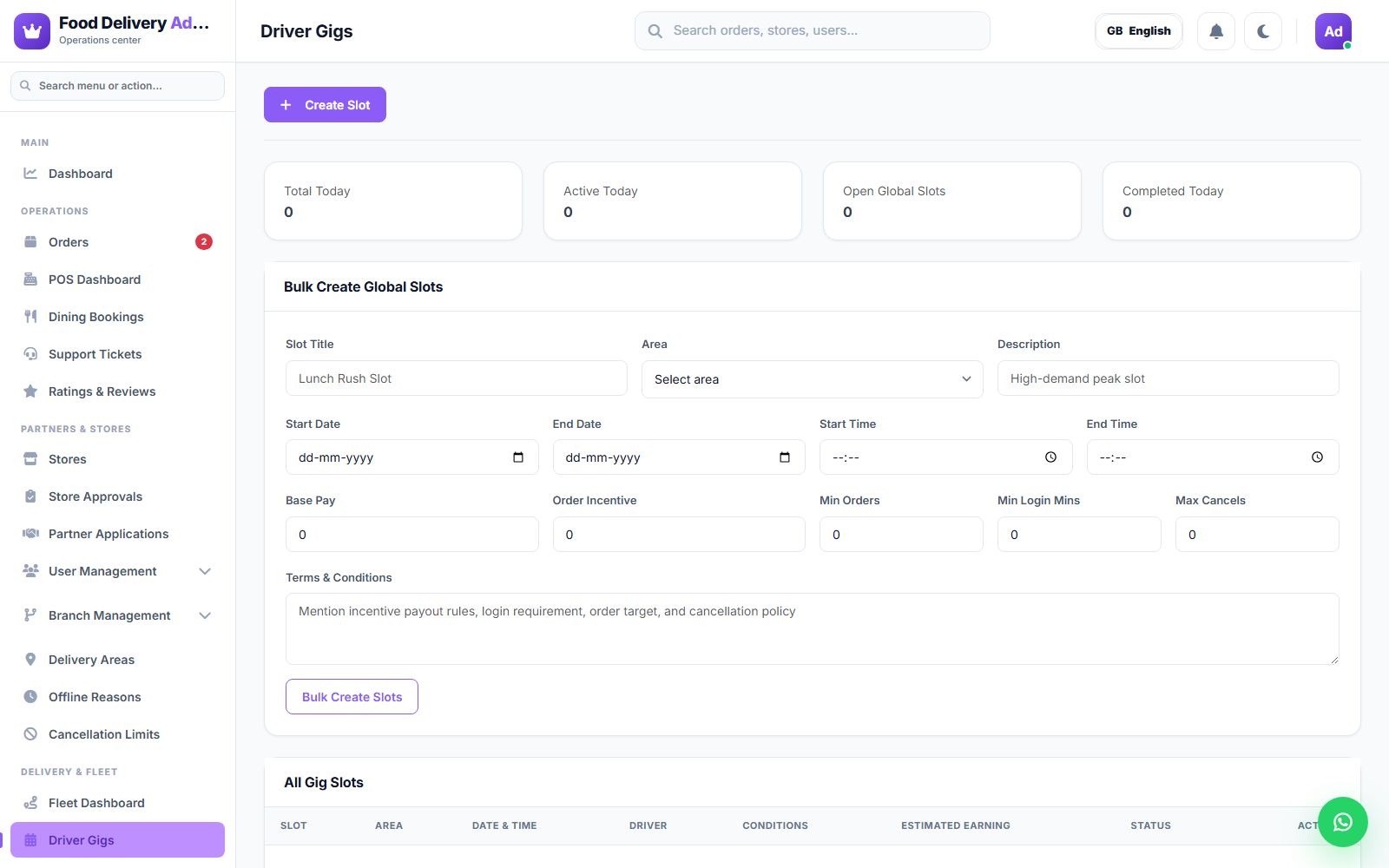Select Ratings & Reviews menu item
The width and height of the screenshot is (1389, 868).
(x=117, y=391)
